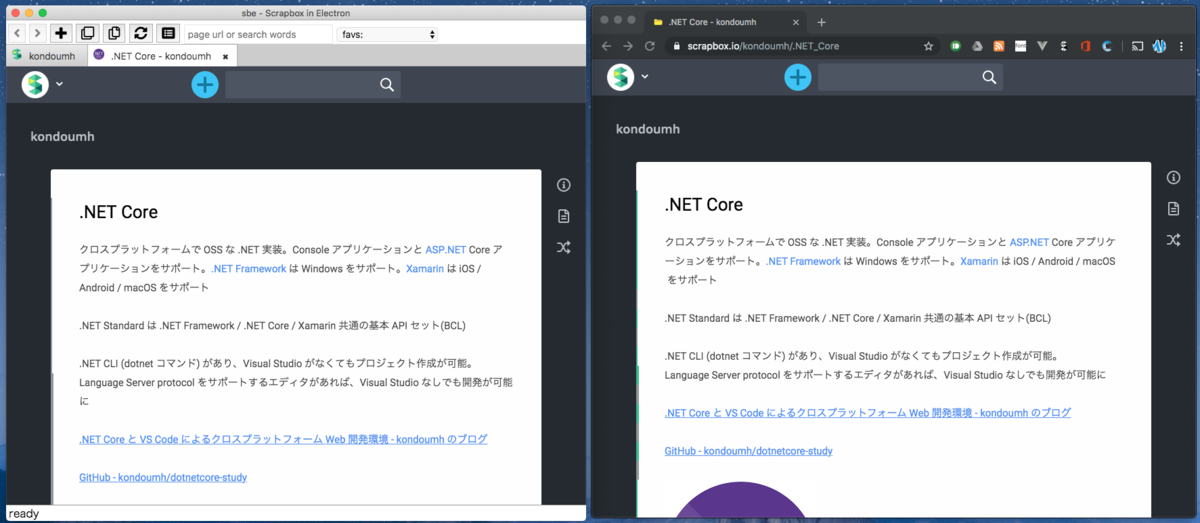Click the scrapbox.io URL in Chrome address bar
The image size is (1200, 523).
click(x=763, y=46)
